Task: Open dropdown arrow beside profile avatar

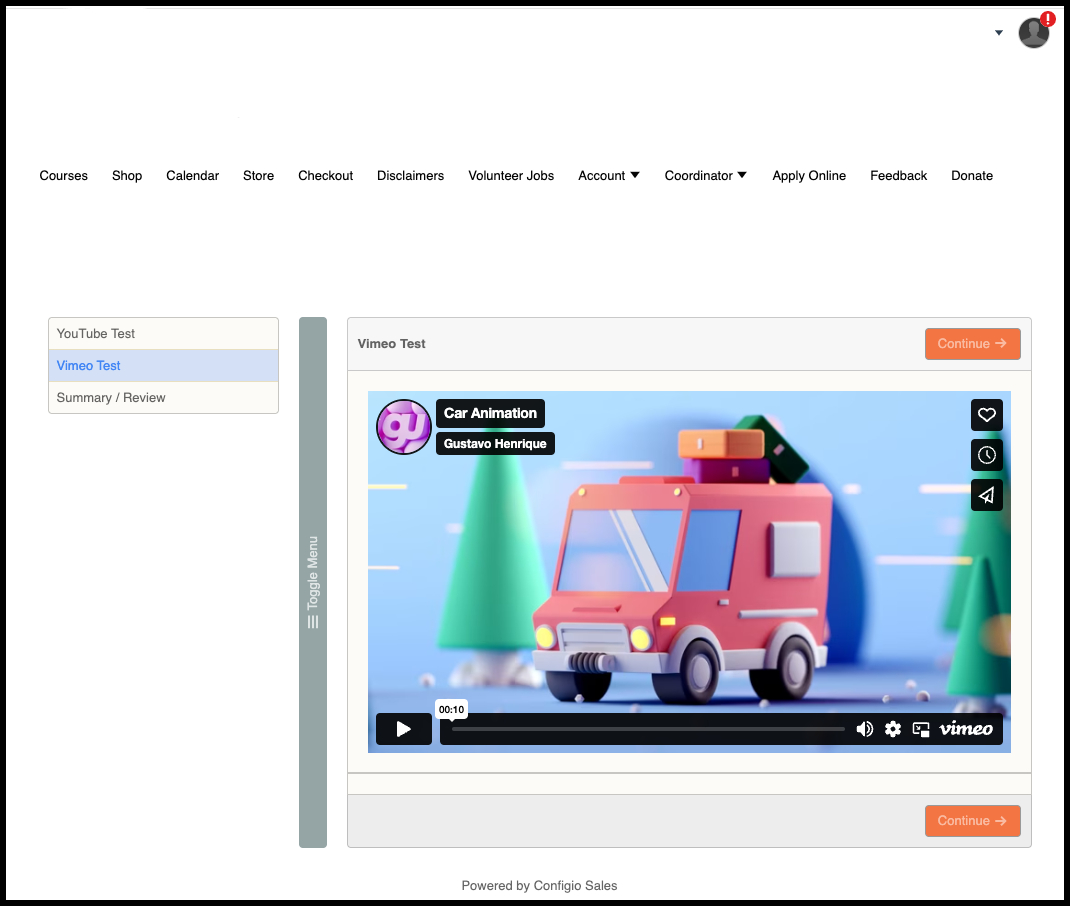Action: point(998,33)
